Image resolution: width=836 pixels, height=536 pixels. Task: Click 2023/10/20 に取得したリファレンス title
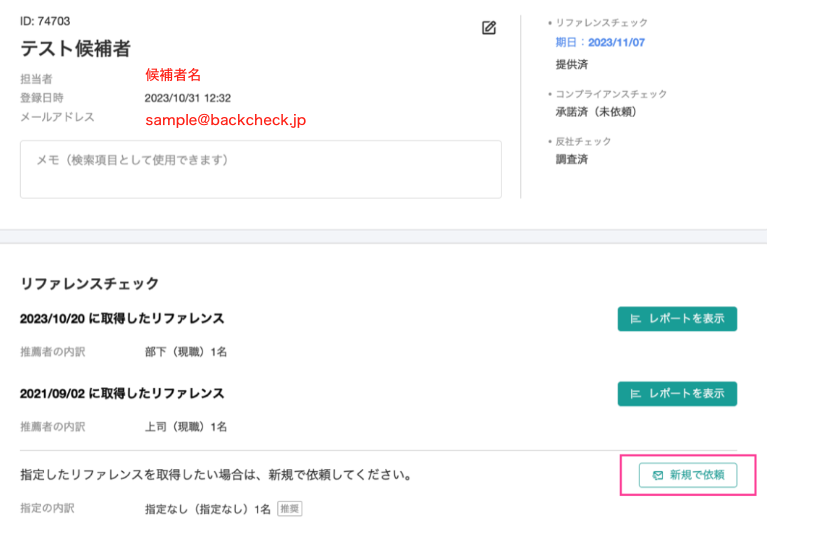pyautogui.click(x=122, y=318)
